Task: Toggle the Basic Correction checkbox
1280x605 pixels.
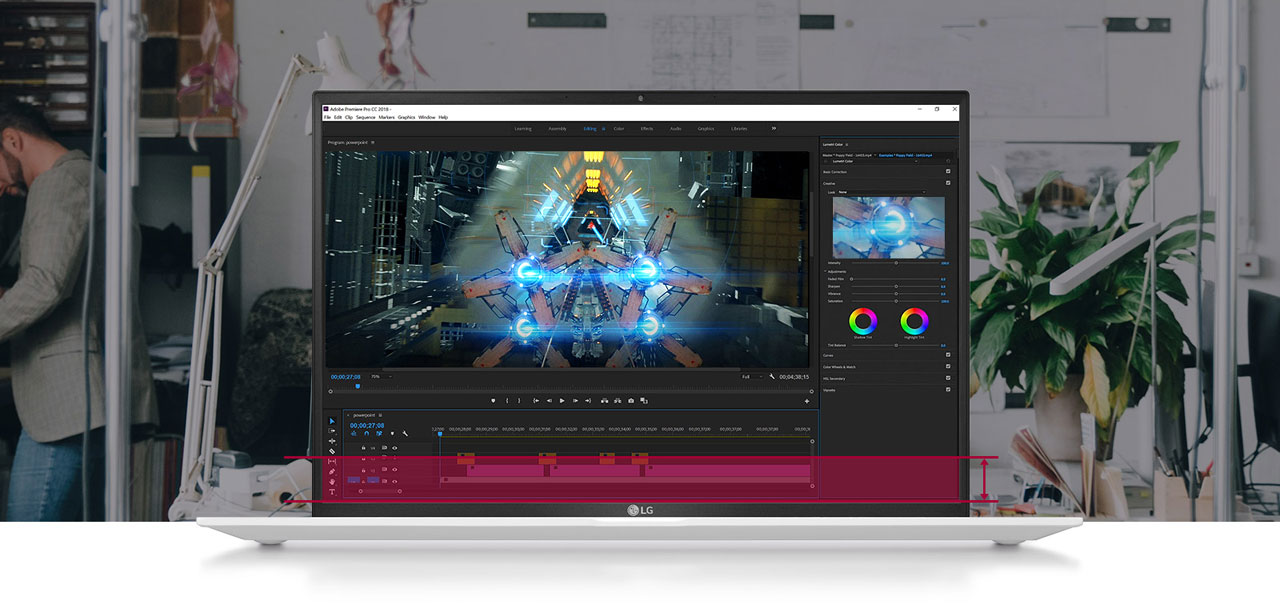Action: coord(948,172)
